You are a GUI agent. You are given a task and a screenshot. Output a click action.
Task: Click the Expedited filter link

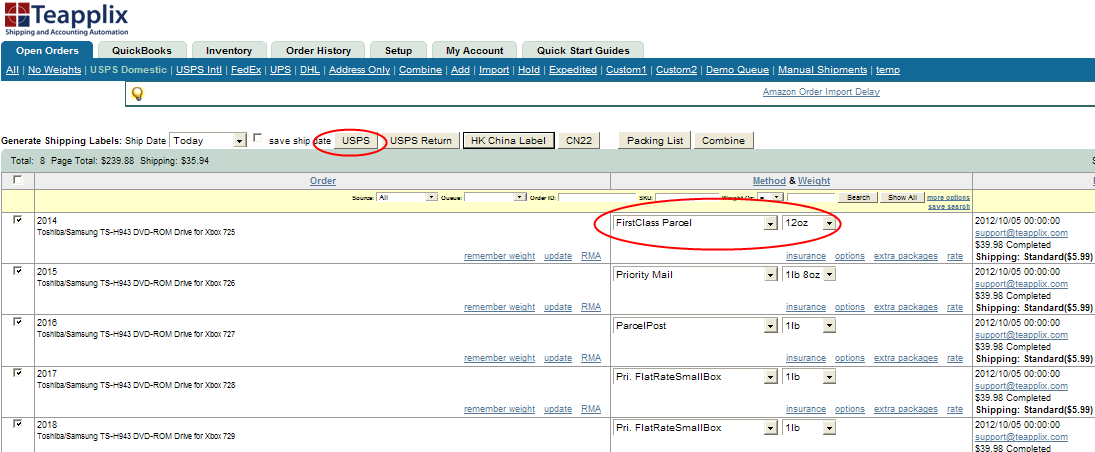(573, 70)
